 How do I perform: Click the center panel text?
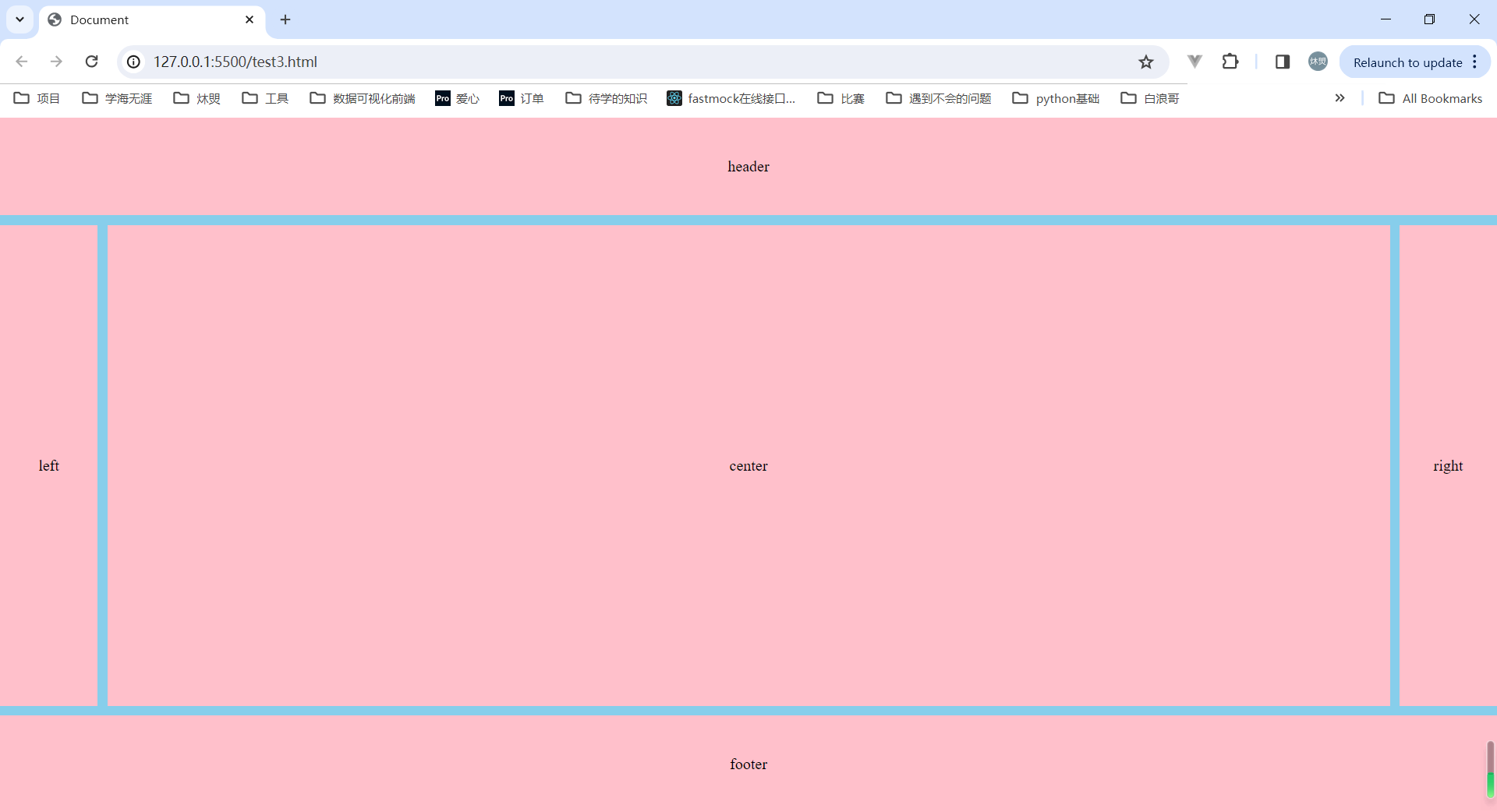click(748, 466)
